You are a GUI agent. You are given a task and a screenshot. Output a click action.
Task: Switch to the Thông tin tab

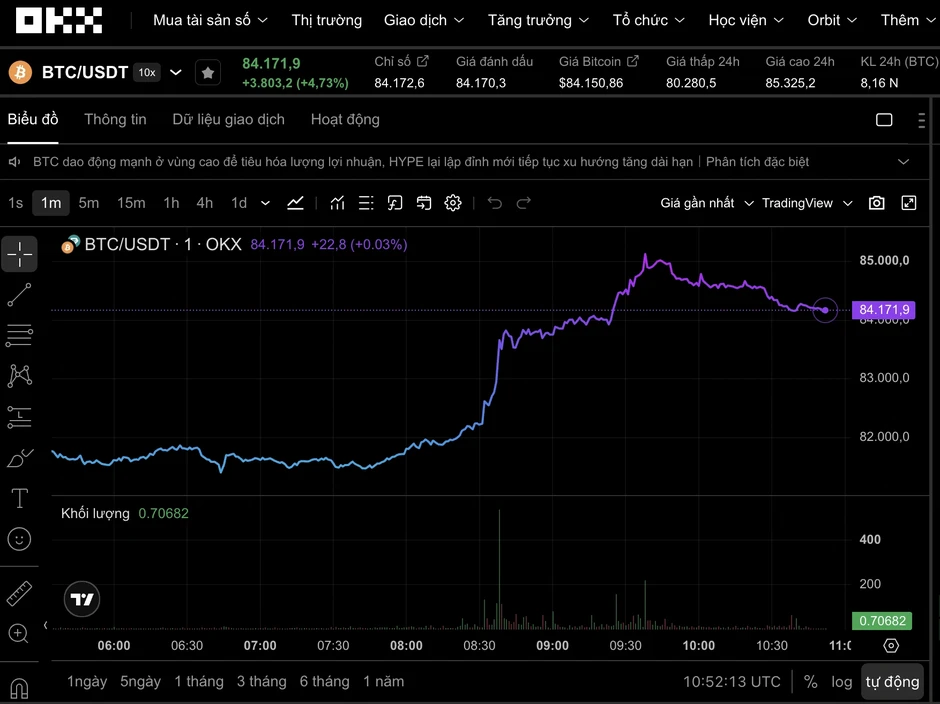115,119
